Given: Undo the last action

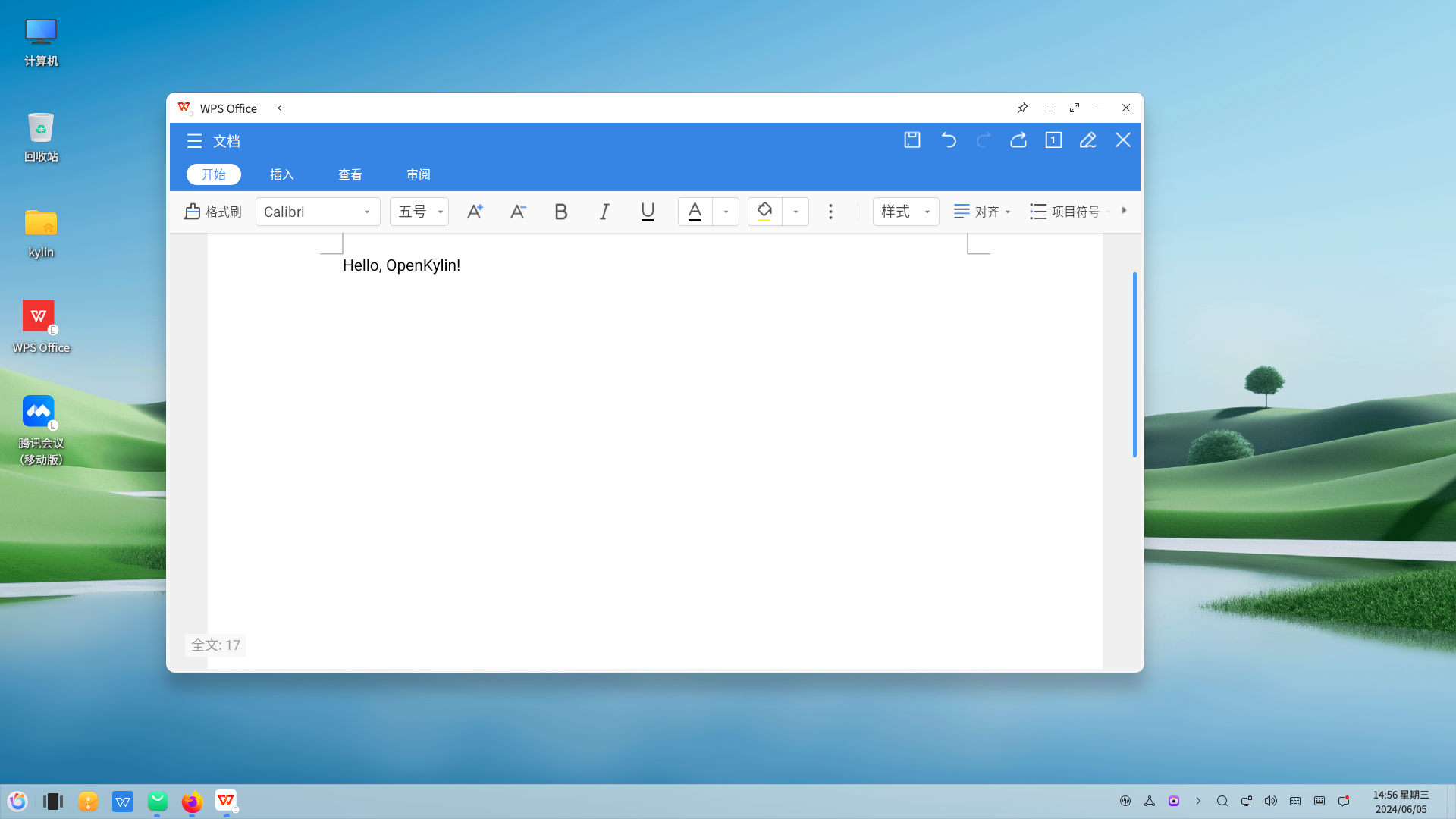Looking at the screenshot, I should click(x=948, y=140).
